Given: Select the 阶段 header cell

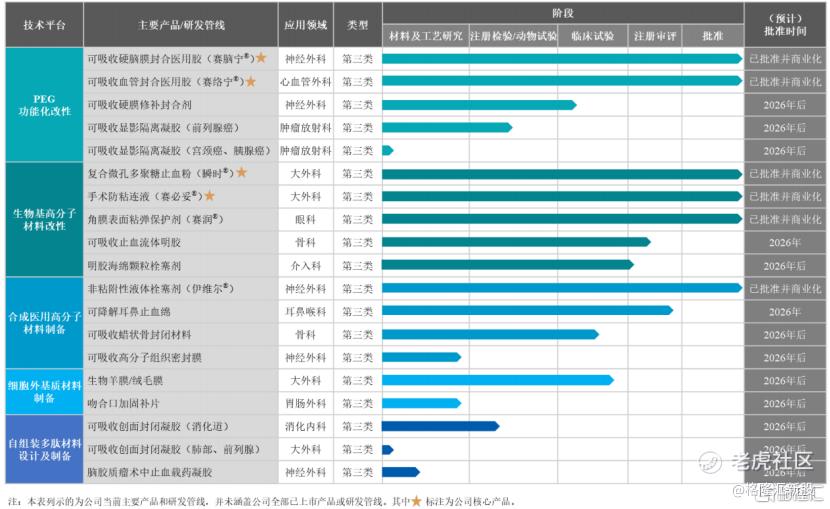Looking at the screenshot, I should 563,13.
